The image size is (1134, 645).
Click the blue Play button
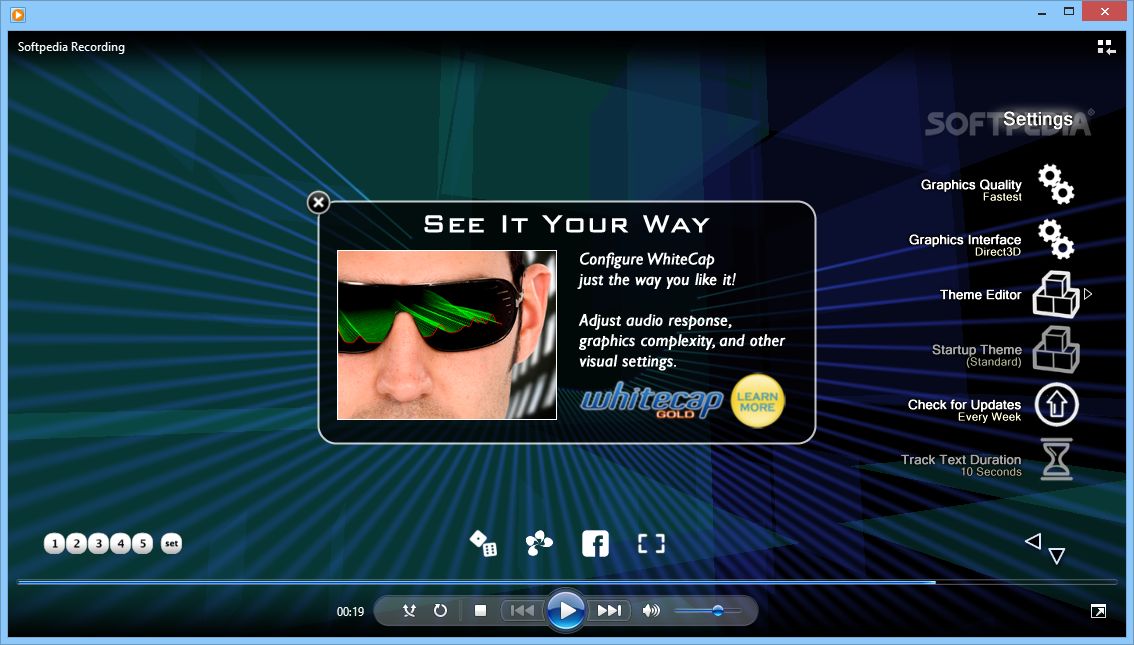[x=566, y=611]
